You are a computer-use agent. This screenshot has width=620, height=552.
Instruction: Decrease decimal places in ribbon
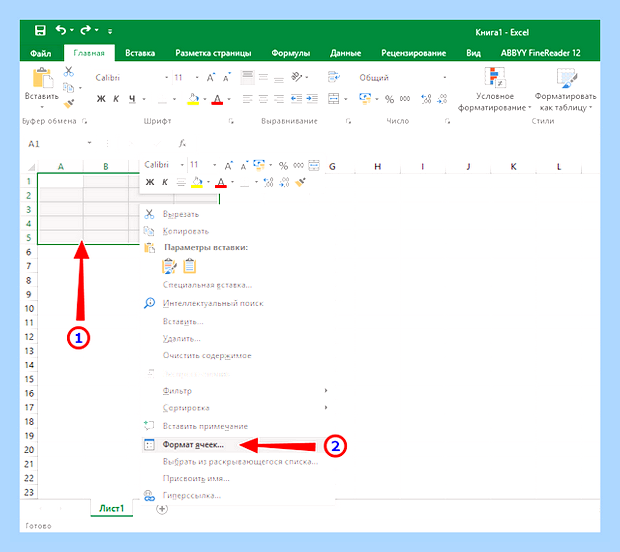coord(442,99)
